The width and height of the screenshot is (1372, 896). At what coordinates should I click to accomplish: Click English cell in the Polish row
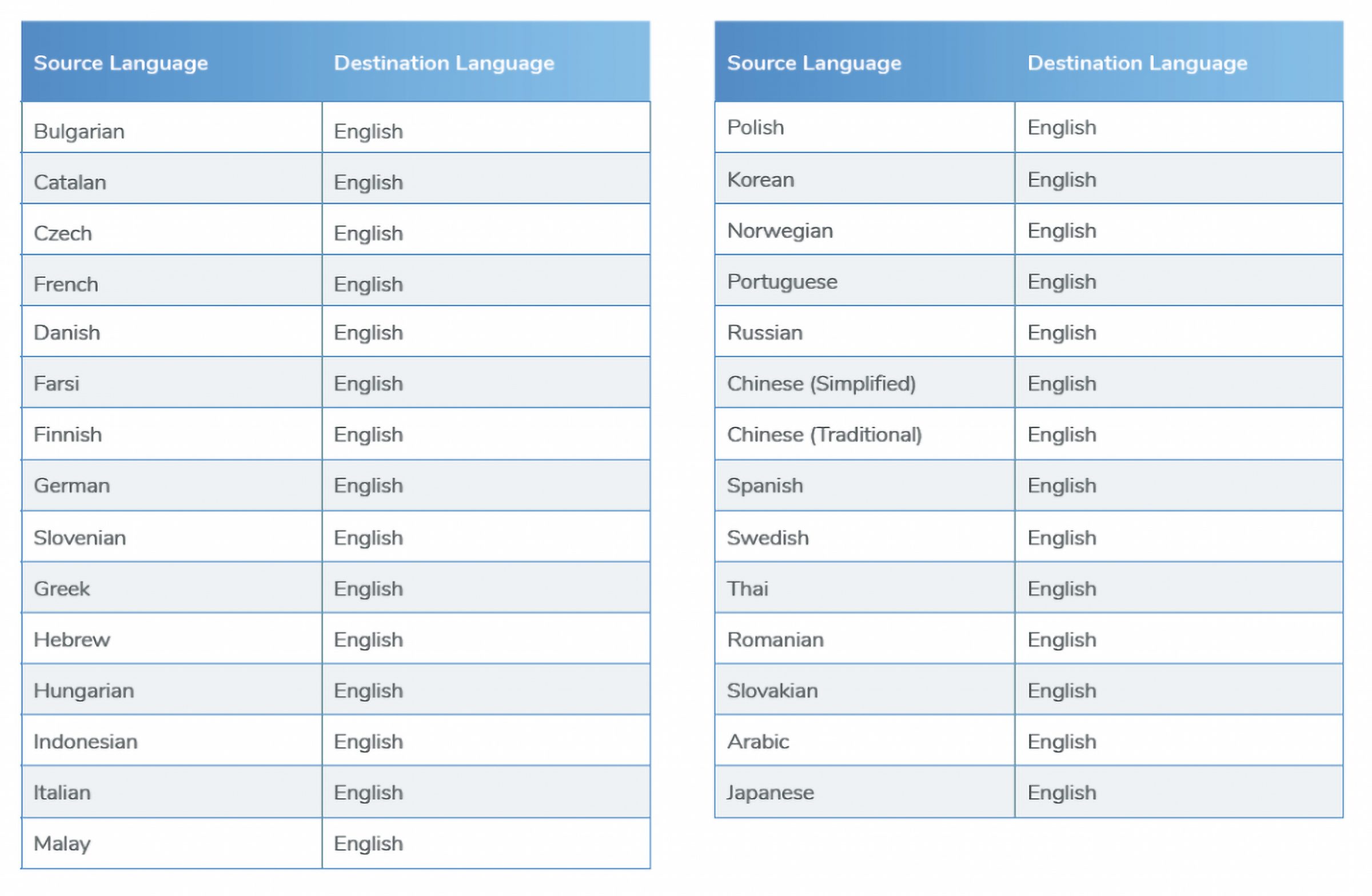(x=1179, y=128)
